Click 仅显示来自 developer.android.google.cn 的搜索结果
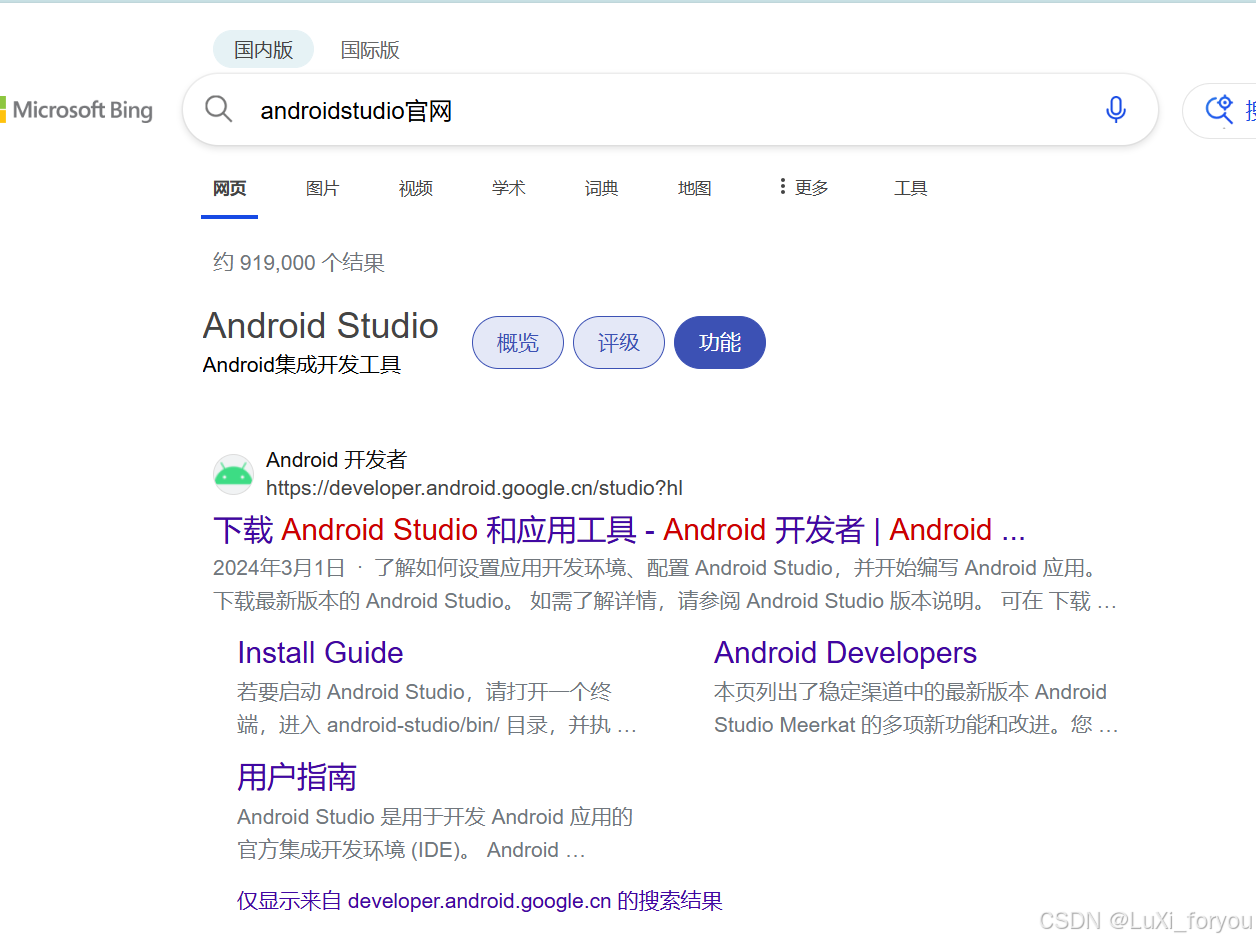 pos(480,901)
